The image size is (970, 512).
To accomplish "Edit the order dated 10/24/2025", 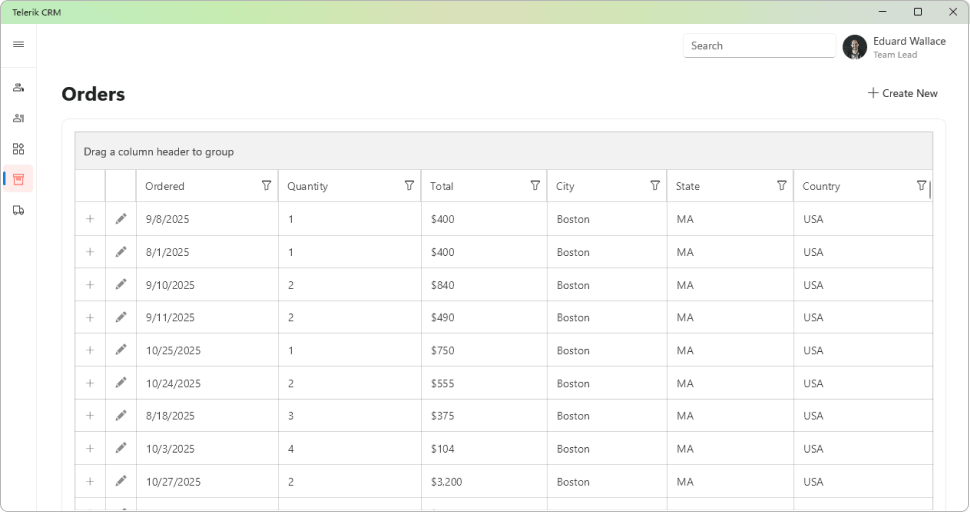I will coord(121,383).
